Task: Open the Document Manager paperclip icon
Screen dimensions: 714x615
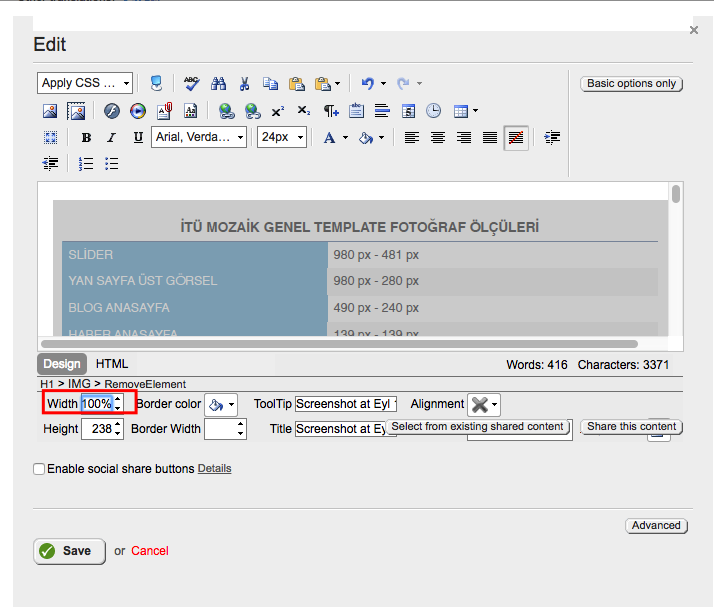Action: tap(164, 111)
